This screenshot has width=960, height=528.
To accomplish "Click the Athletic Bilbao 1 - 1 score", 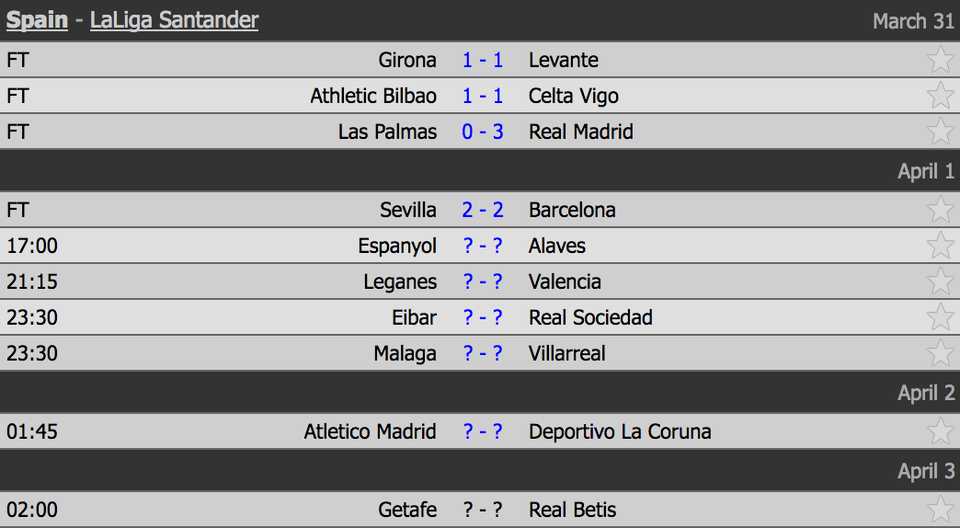I will [x=482, y=96].
